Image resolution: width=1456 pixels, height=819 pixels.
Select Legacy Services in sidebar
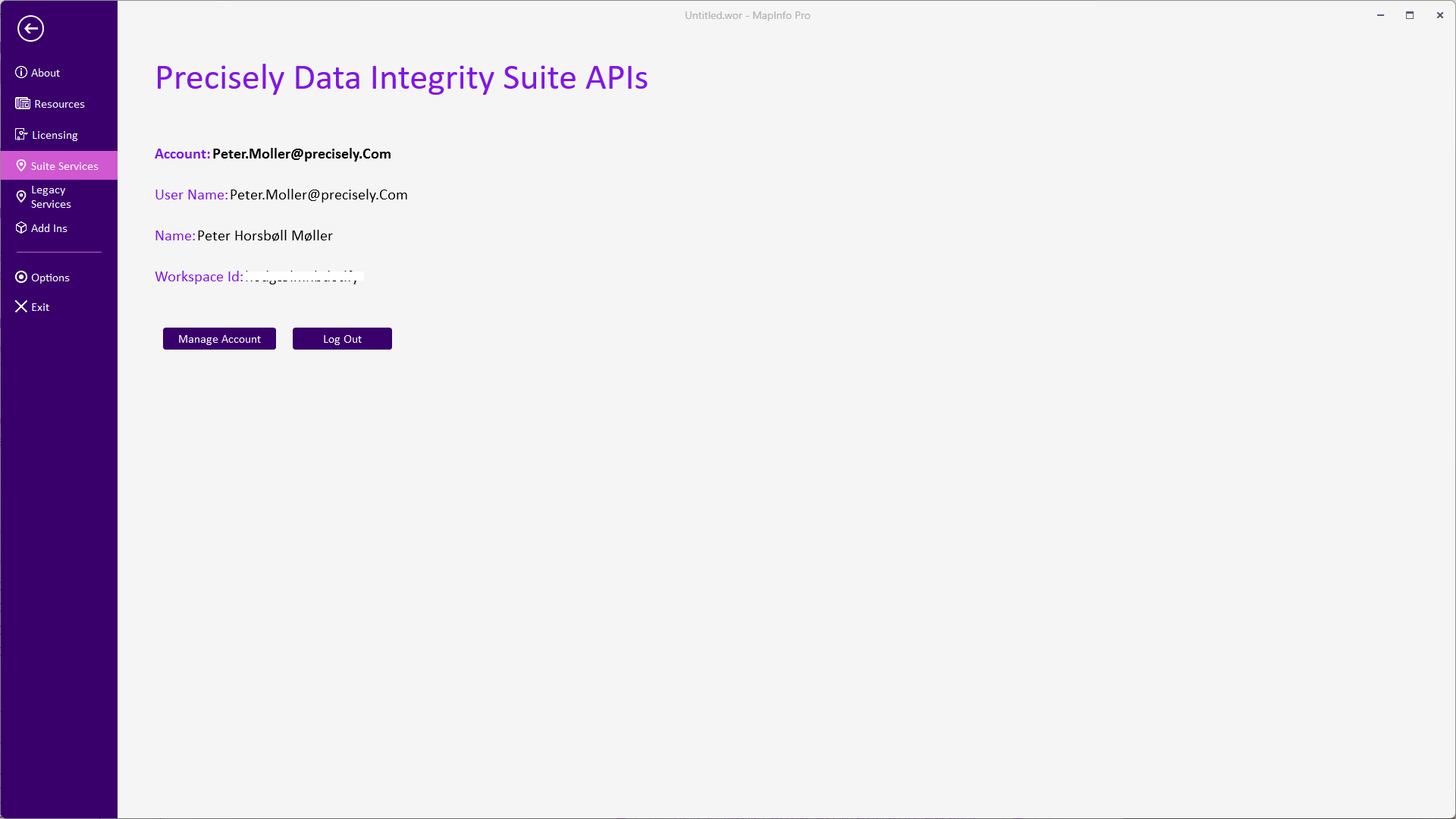(51, 197)
